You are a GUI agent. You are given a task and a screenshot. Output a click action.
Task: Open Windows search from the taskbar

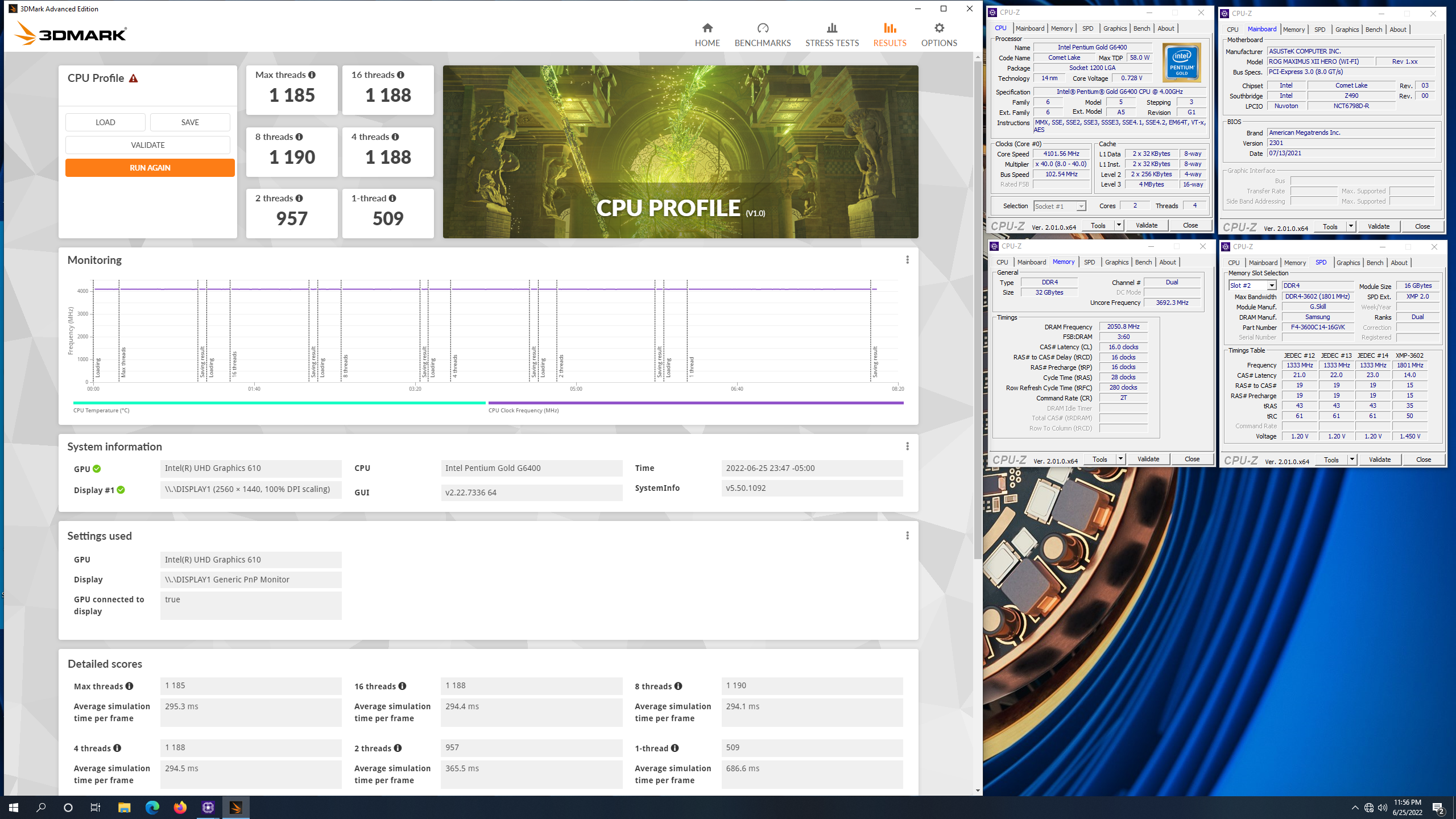41,808
